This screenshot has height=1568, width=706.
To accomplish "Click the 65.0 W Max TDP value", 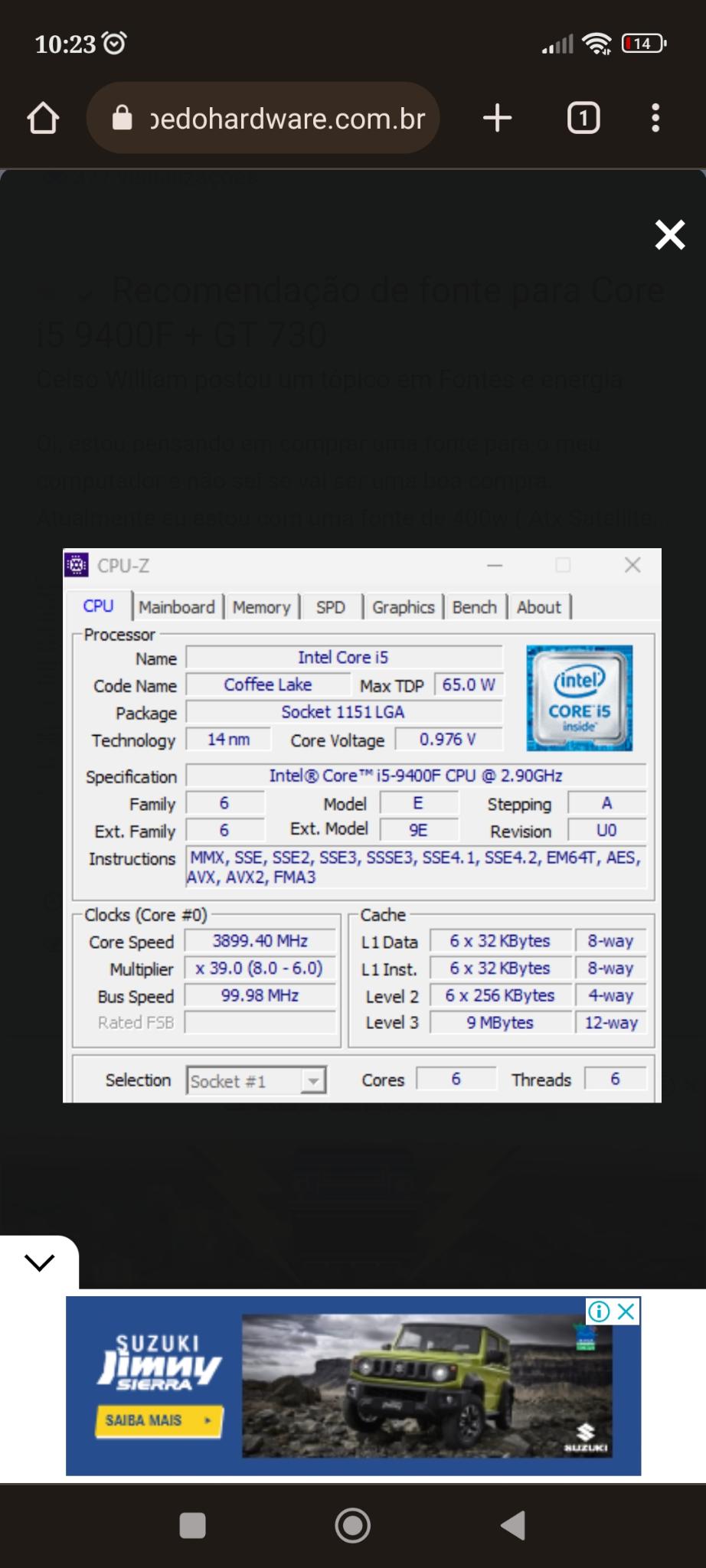I will click(x=469, y=684).
